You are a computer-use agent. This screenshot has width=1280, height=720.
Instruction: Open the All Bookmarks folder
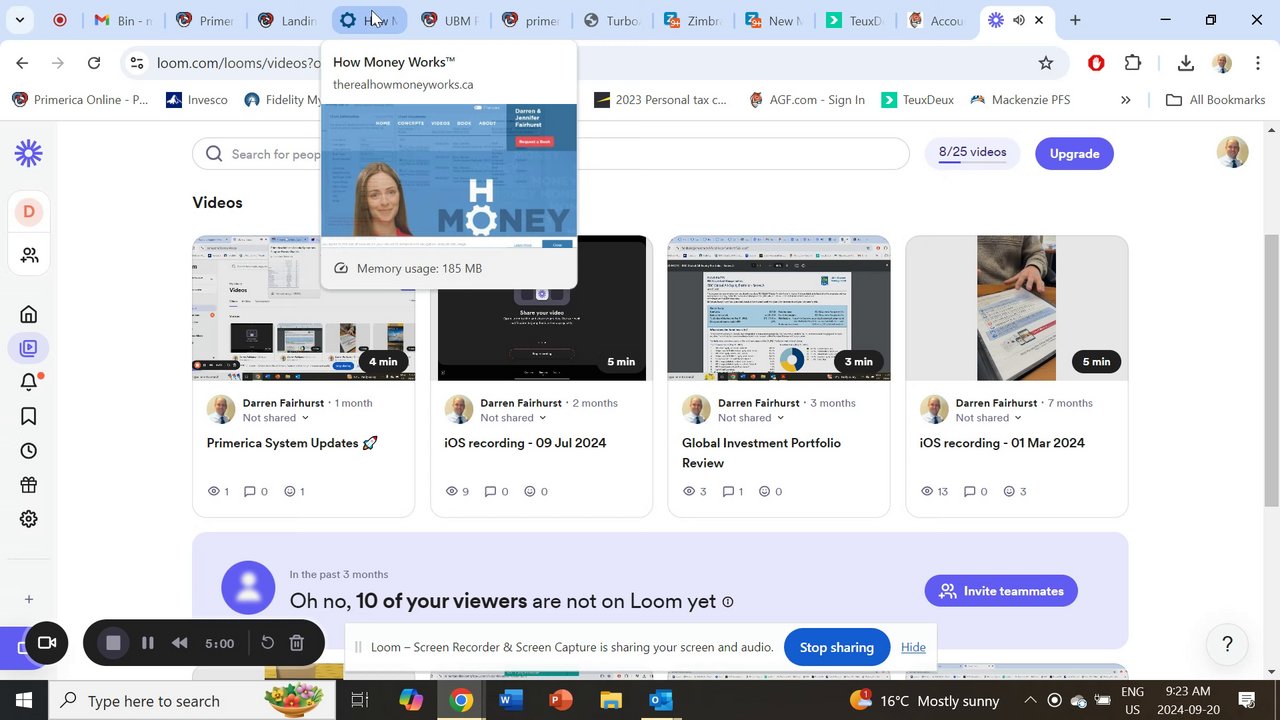(x=1216, y=100)
